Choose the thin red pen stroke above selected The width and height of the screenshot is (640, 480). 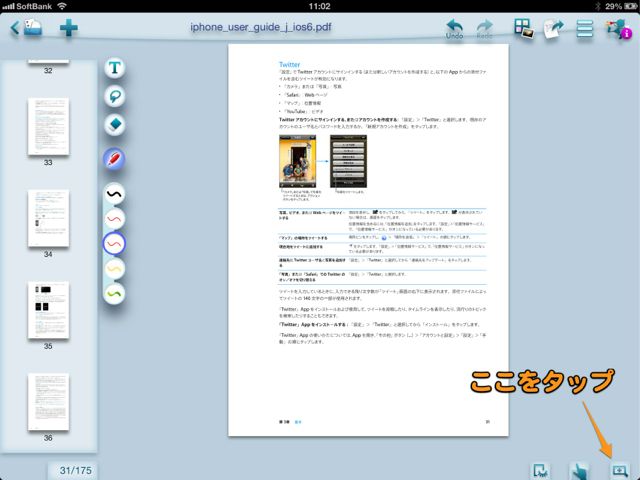(x=114, y=219)
